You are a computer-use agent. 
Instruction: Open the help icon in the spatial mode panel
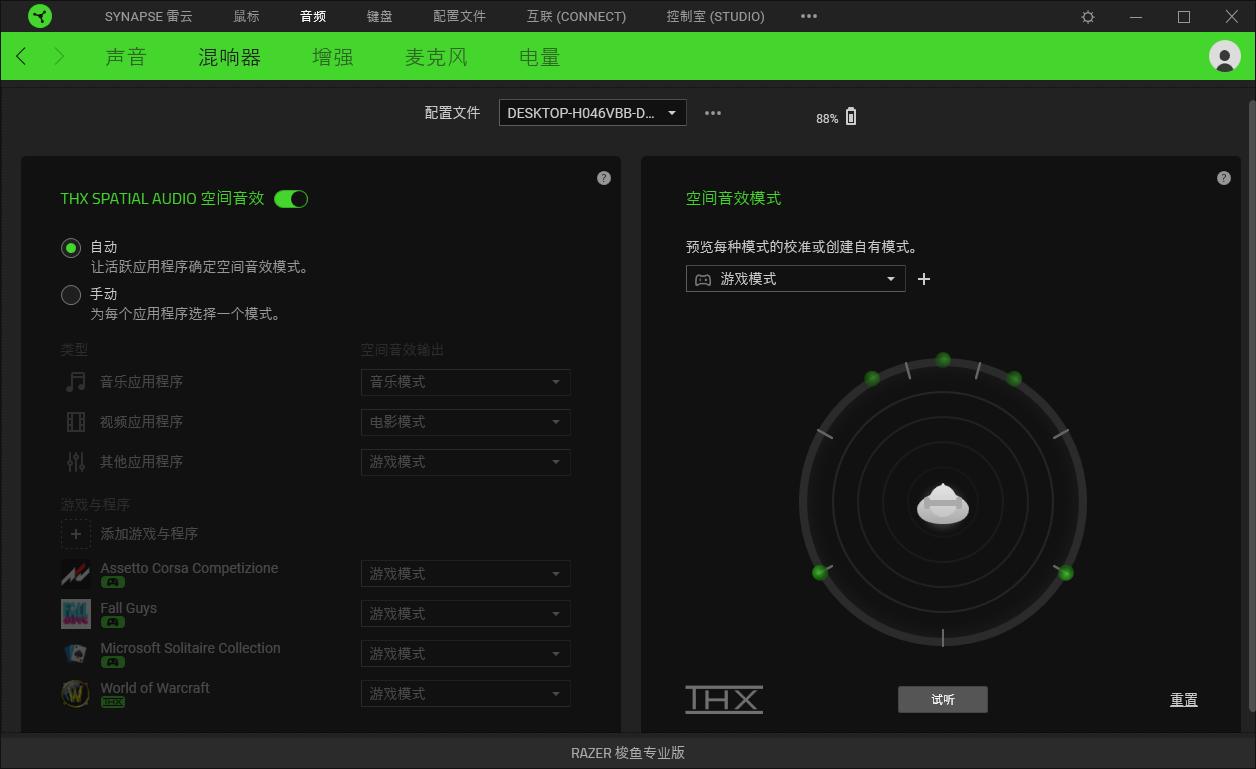pos(1224,178)
